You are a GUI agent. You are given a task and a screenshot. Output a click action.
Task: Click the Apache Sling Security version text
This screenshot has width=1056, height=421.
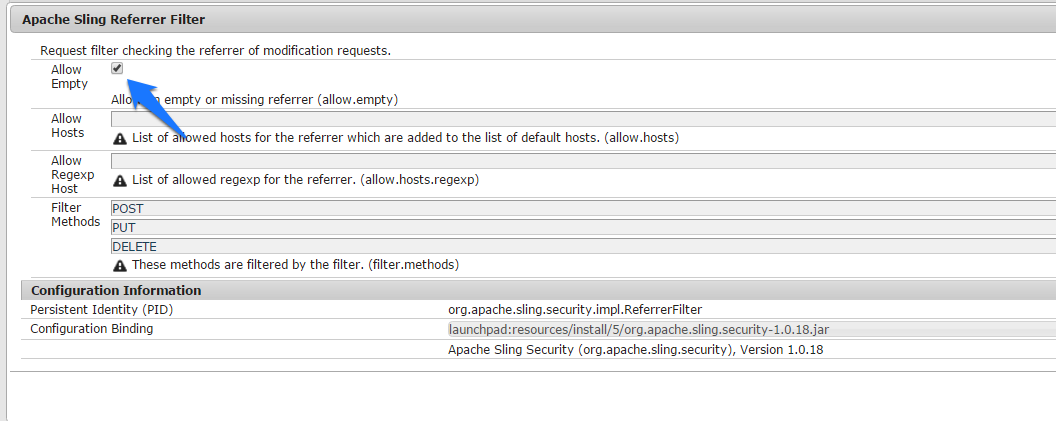click(636, 350)
